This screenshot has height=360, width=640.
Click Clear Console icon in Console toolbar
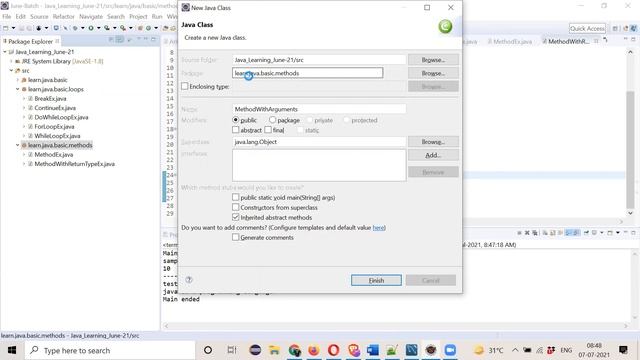[545, 233]
